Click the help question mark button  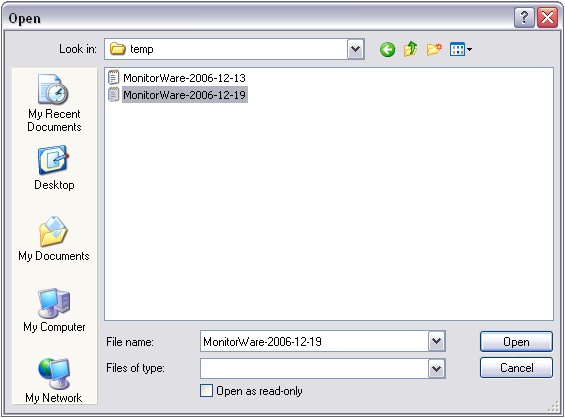(x=524, y=18)
